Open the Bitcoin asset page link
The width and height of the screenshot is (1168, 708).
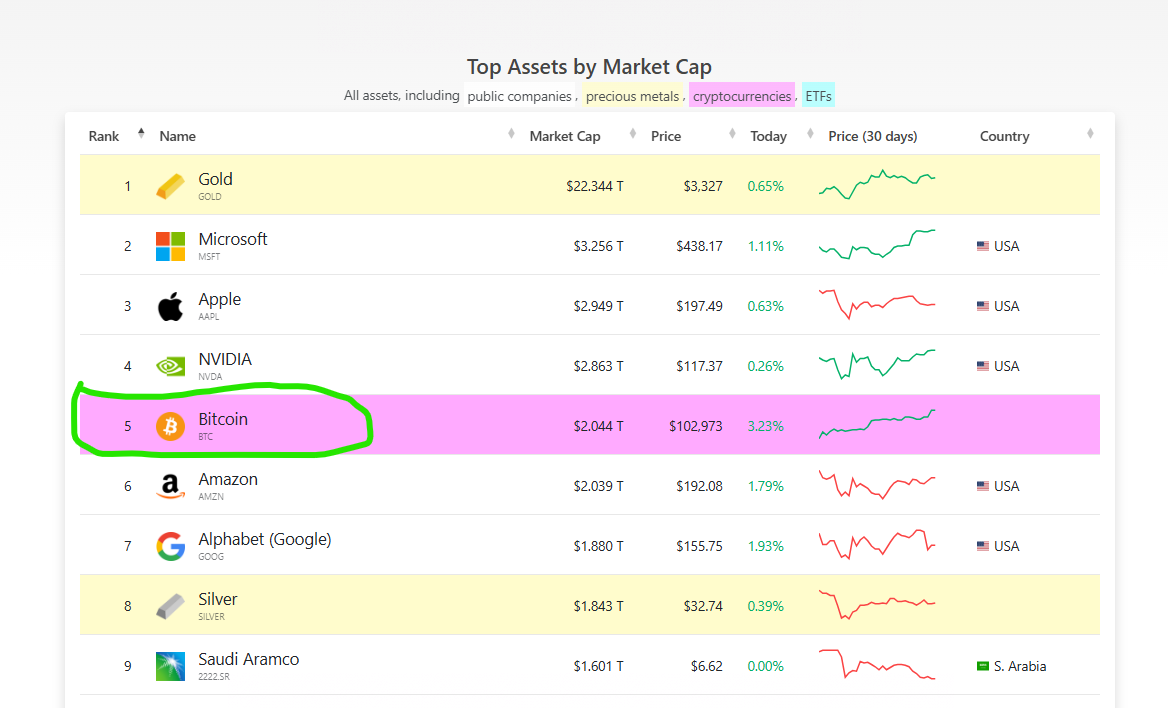point(223,420)
